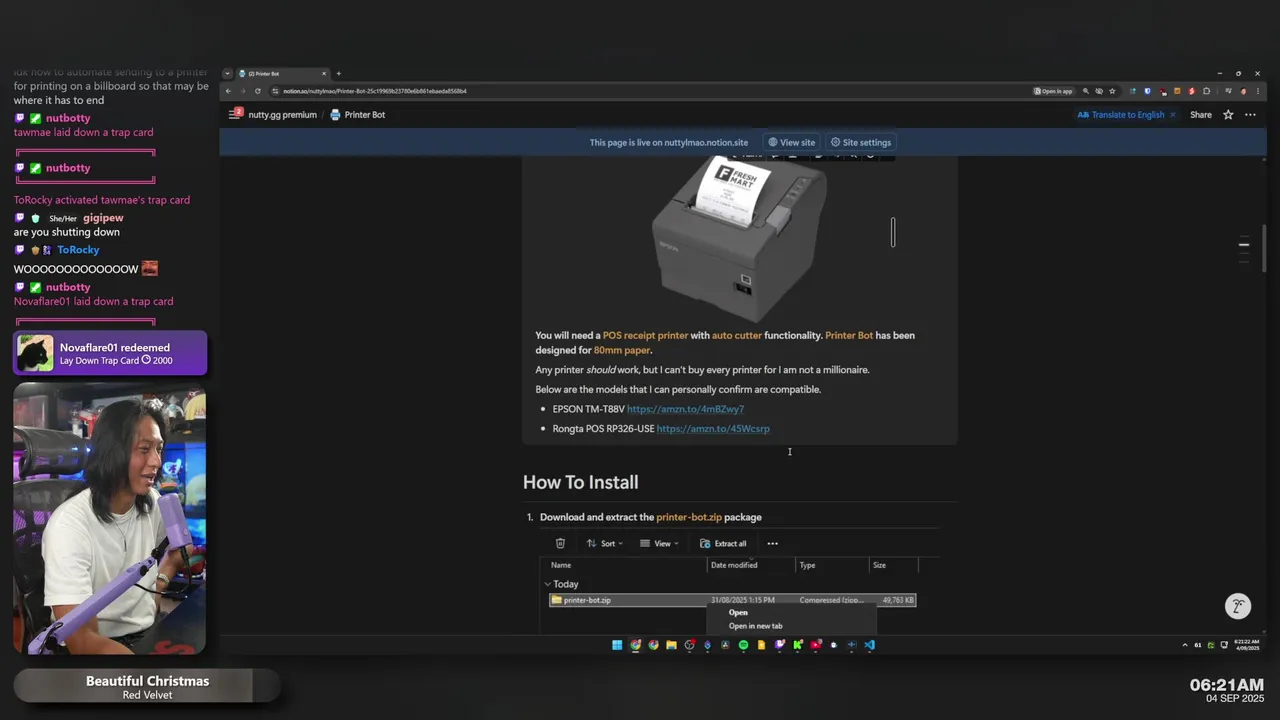Click the Type column header
The image size is (1280, 720).
coord(807,565)
